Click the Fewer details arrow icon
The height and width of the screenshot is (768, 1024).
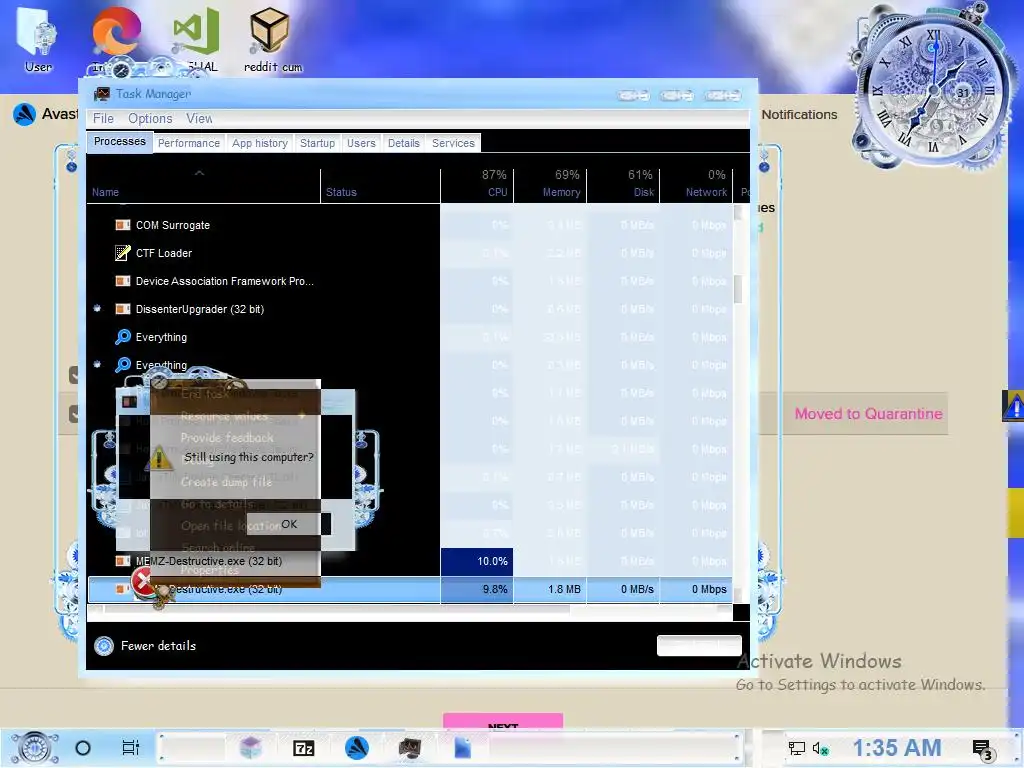(x=104, y=646)
